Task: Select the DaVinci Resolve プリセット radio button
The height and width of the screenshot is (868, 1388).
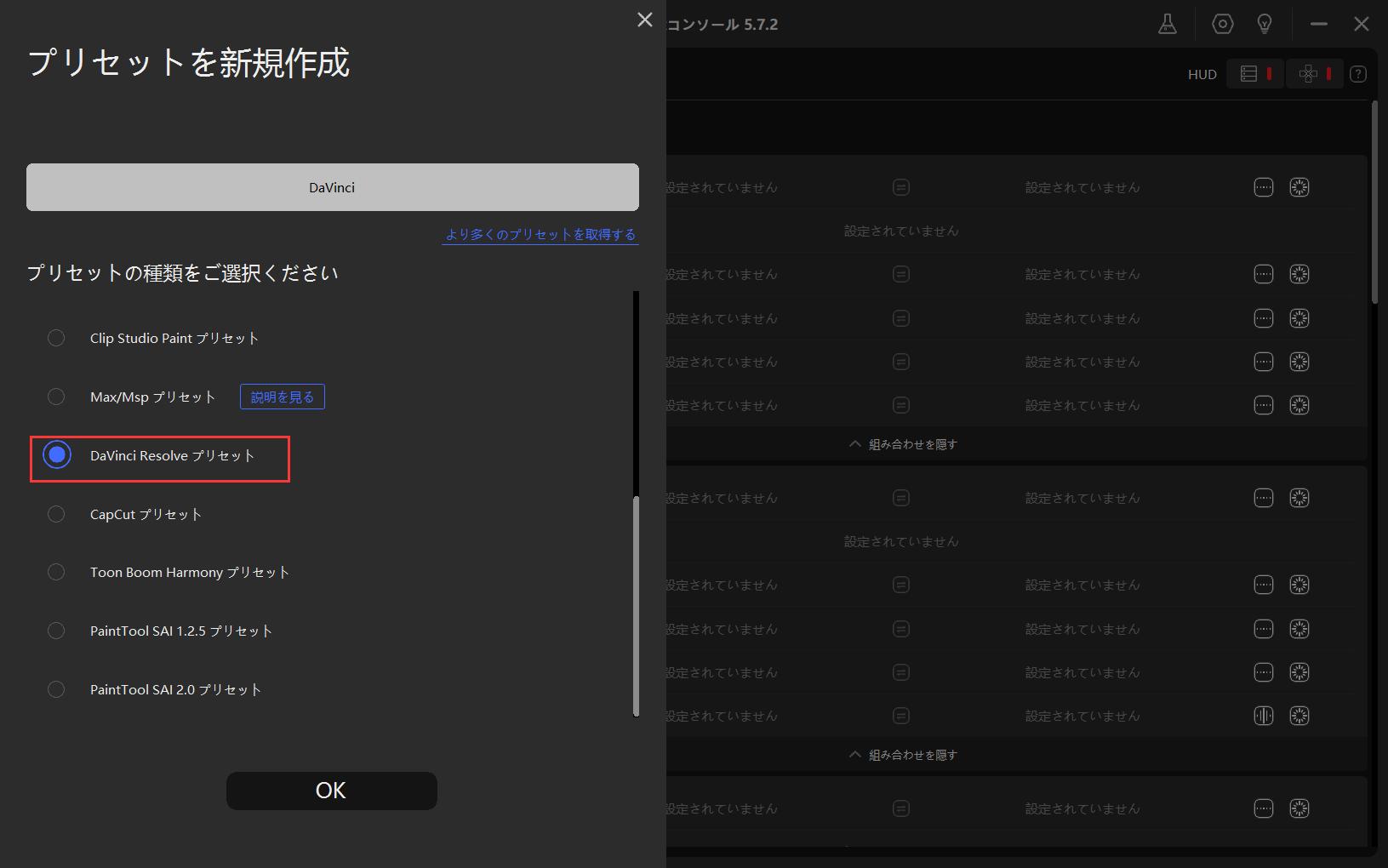Action: click(x=57, y=455)
